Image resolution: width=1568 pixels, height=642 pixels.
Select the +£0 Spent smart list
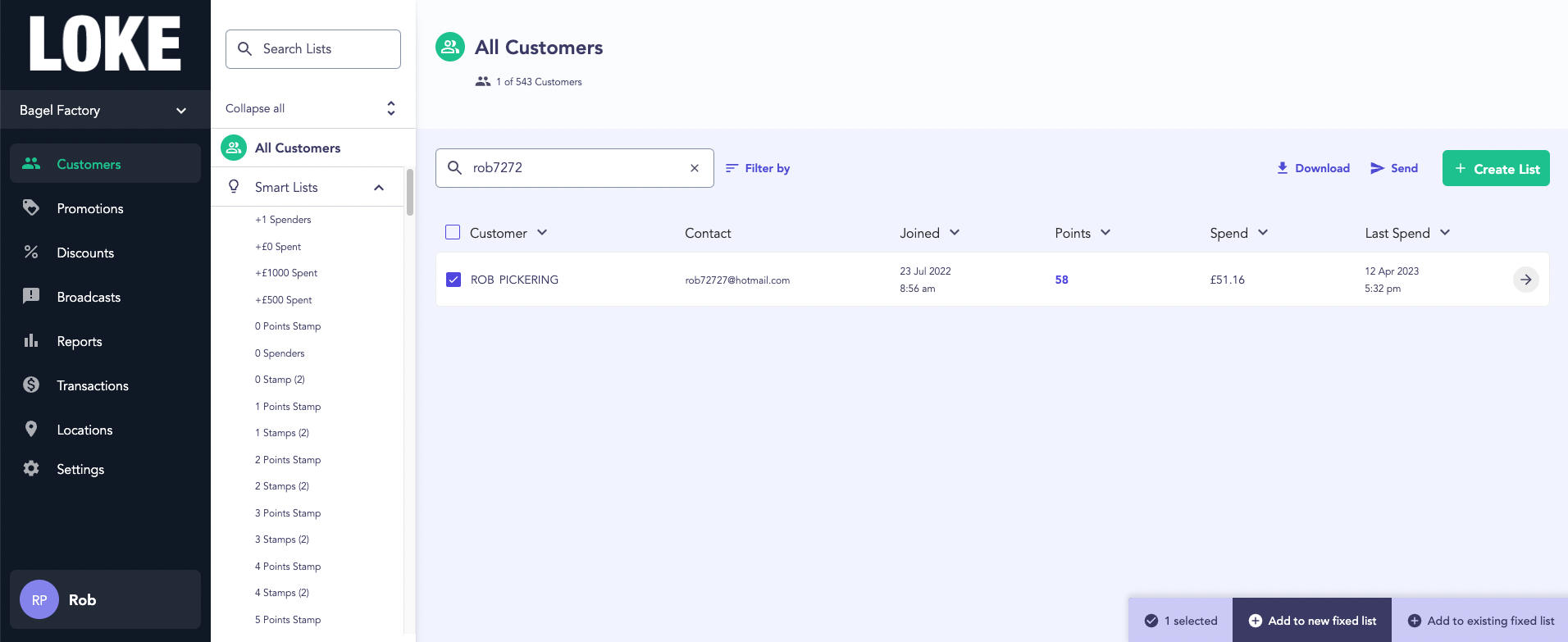(278, 247)
